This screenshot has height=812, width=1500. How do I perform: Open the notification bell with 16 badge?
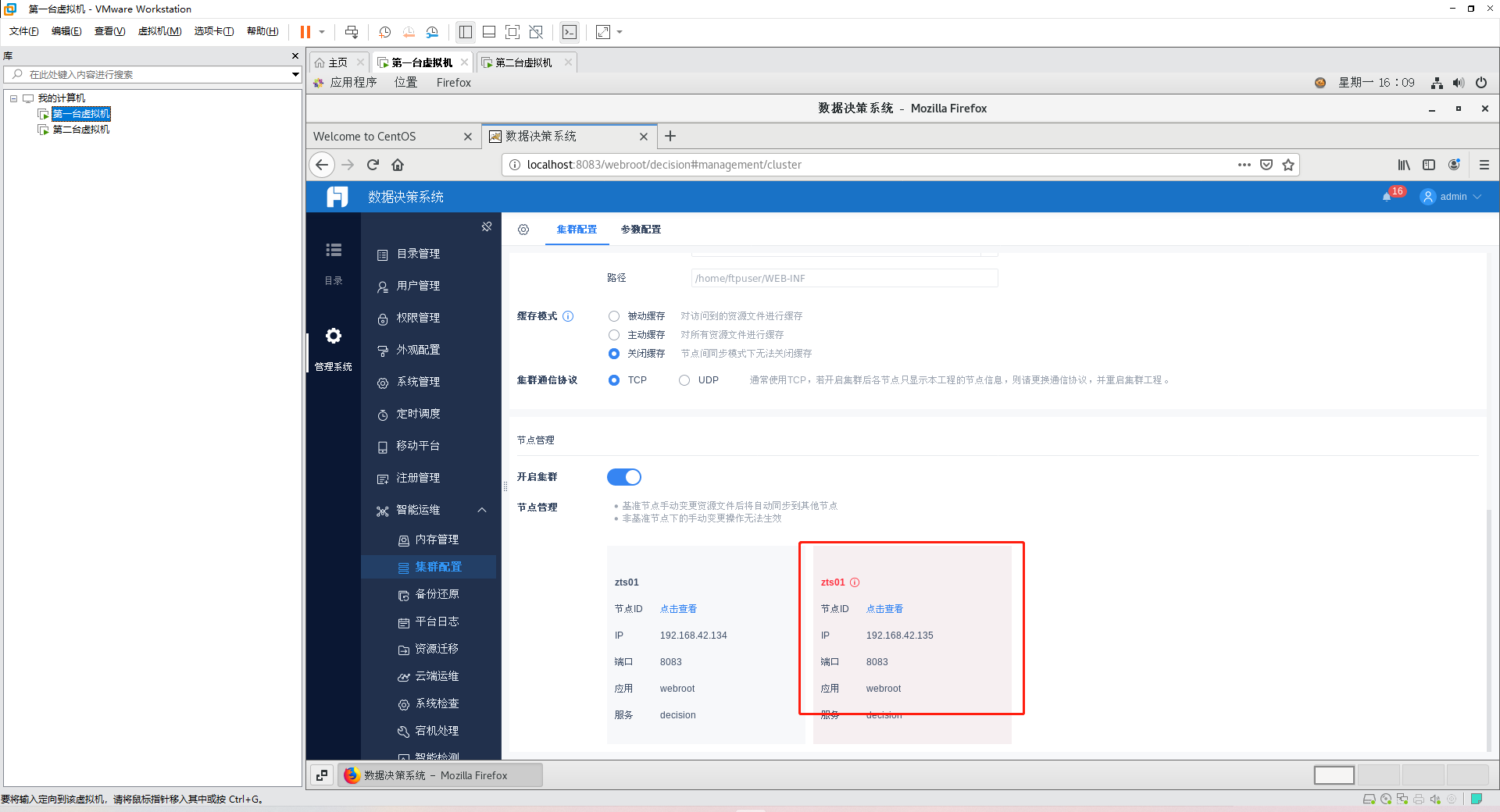(x=1387, y=197)
